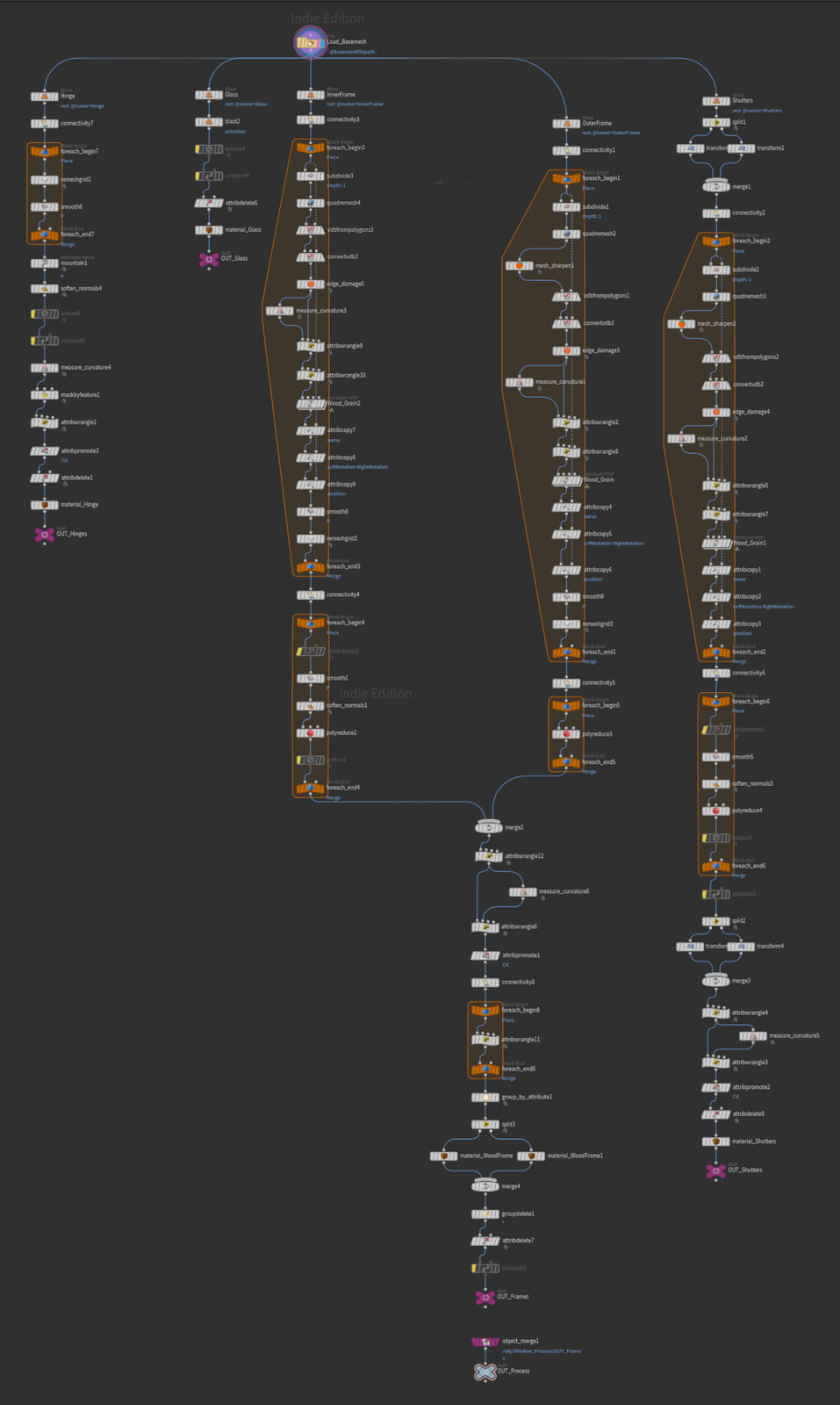Screen dimensions: 840x1405
Task: Click the attribwrangle11 node
Action: [485, 1040]
